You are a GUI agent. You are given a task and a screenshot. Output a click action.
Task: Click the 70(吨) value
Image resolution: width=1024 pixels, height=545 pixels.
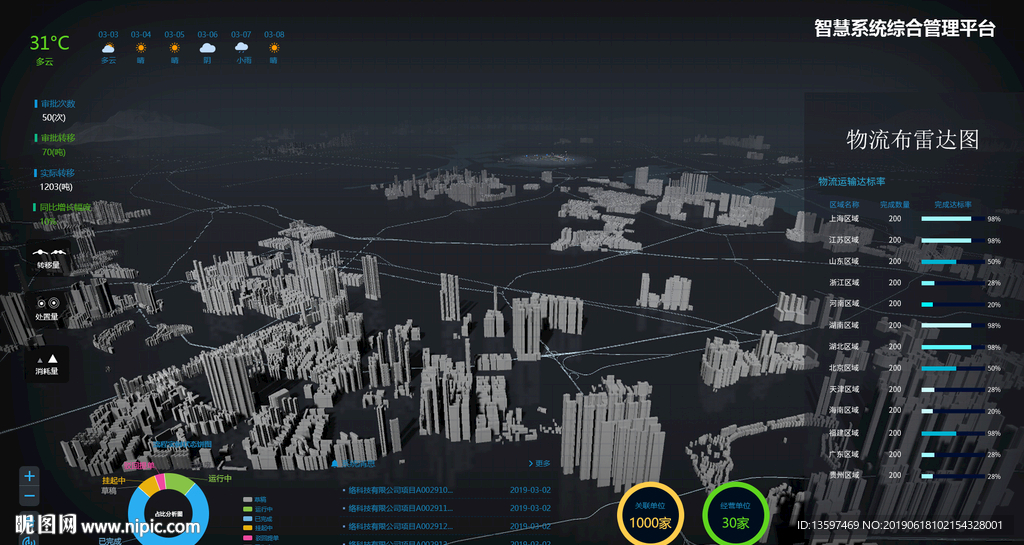pyautogui.click(x=54, y=152)
